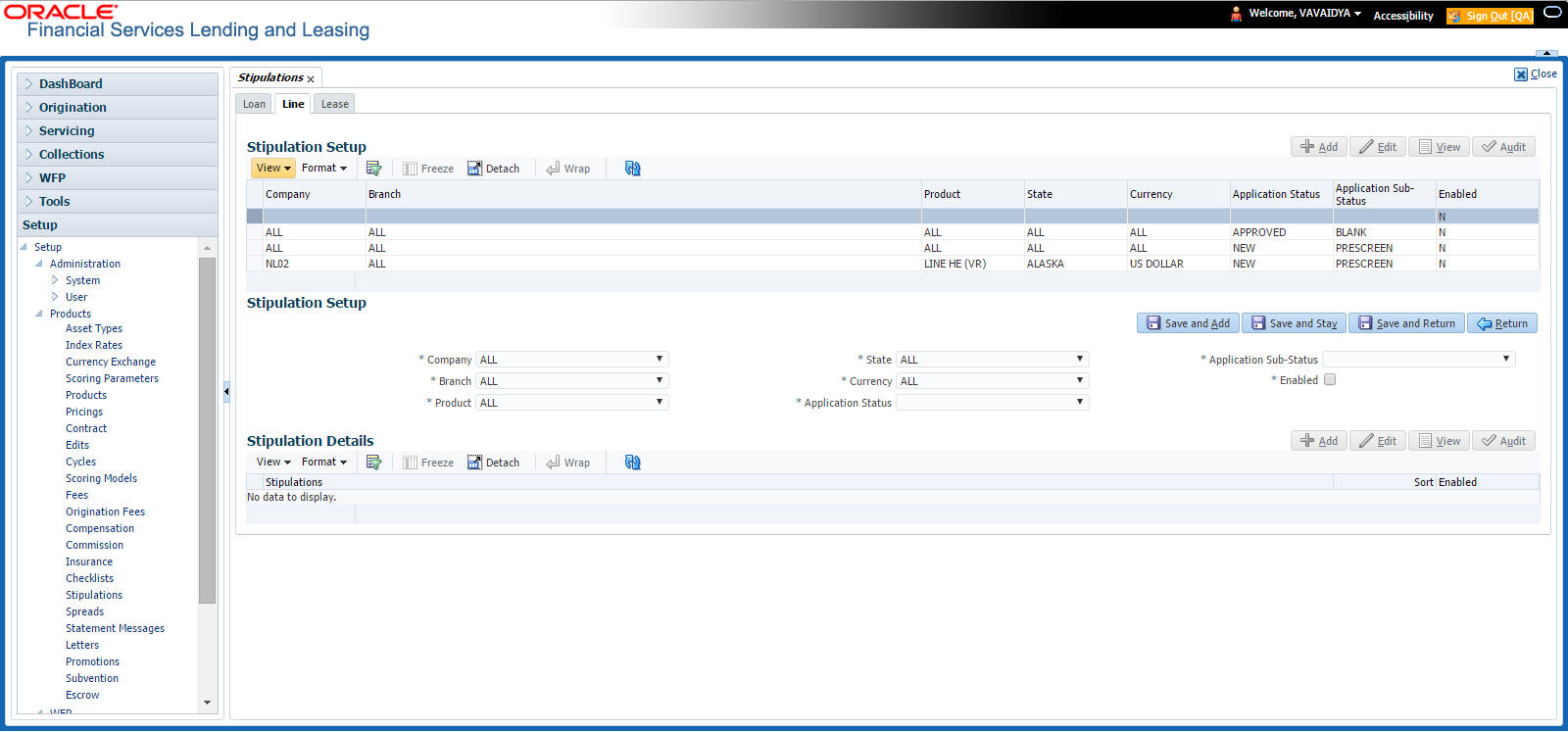Detach the Stipulation Setup table
The width and height of the screenshot is (1568, 732).
493,169
